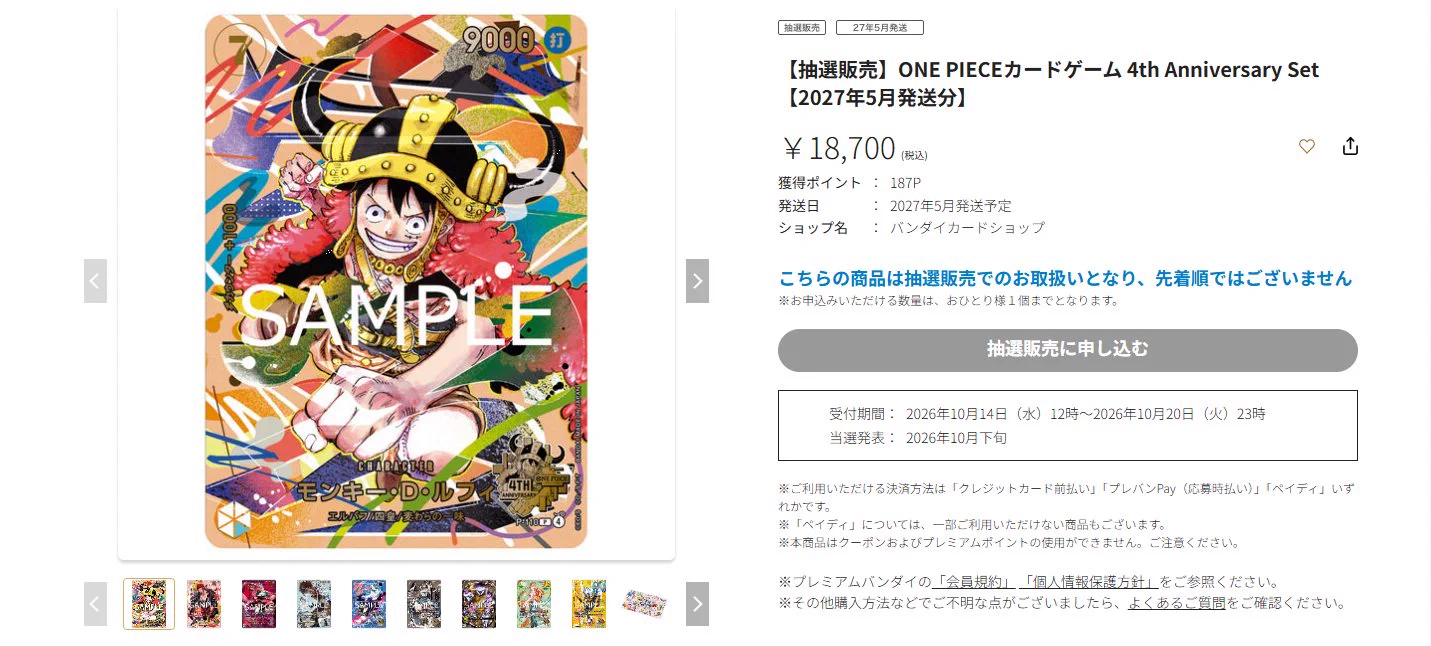Select the red card thumbnail
This screenshot has width=1431, height=646.
(x=259, y=604)
